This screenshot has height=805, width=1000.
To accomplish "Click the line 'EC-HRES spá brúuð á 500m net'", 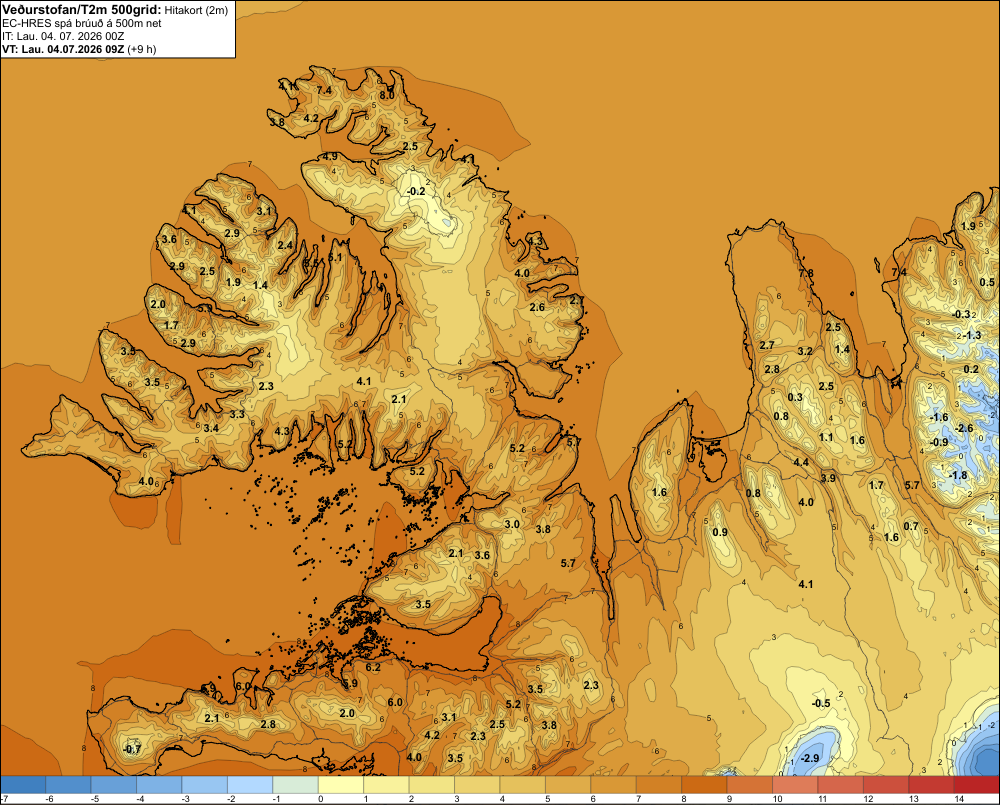I will [82, 24].
